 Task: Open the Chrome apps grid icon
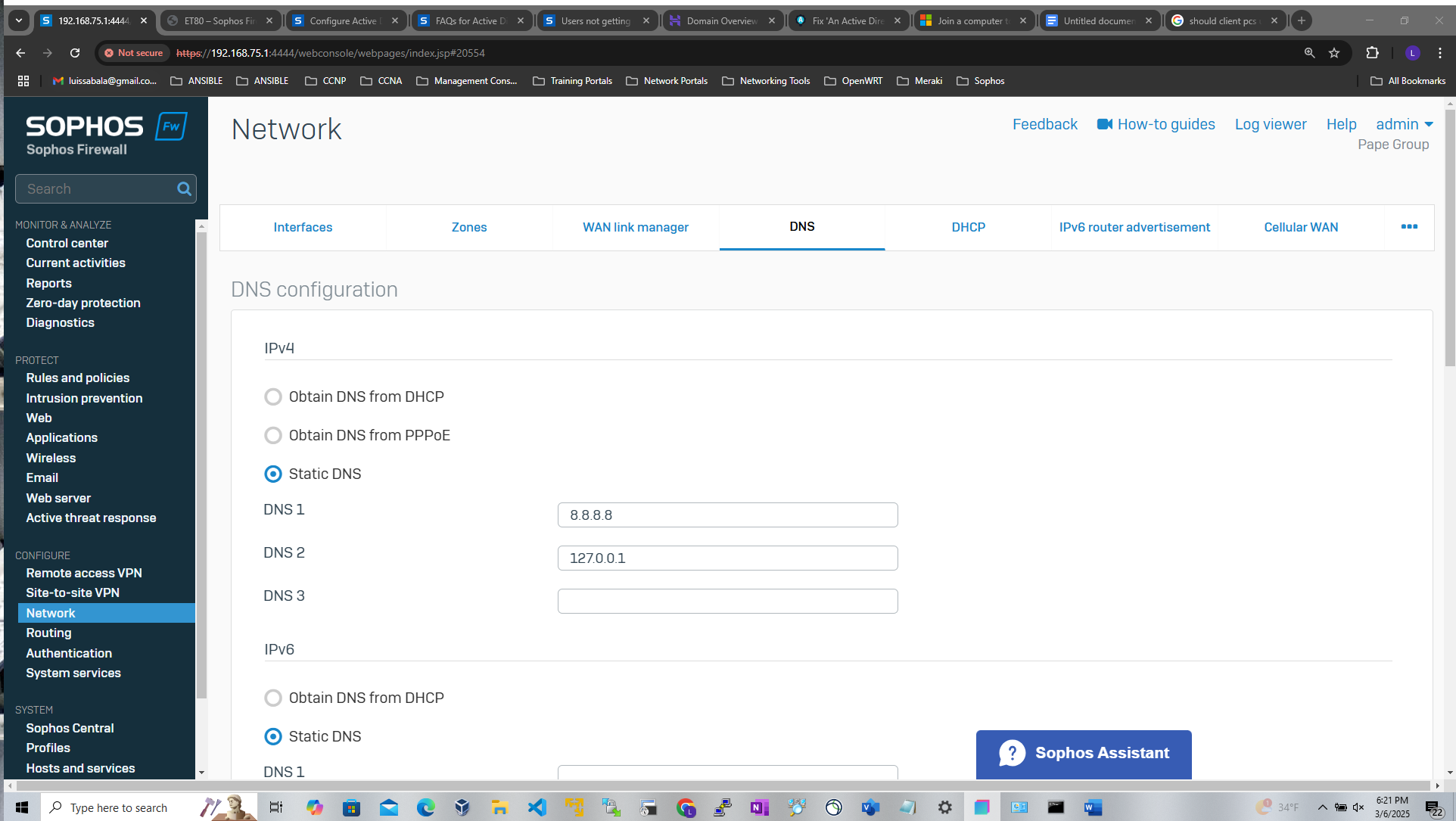(23, 81)
